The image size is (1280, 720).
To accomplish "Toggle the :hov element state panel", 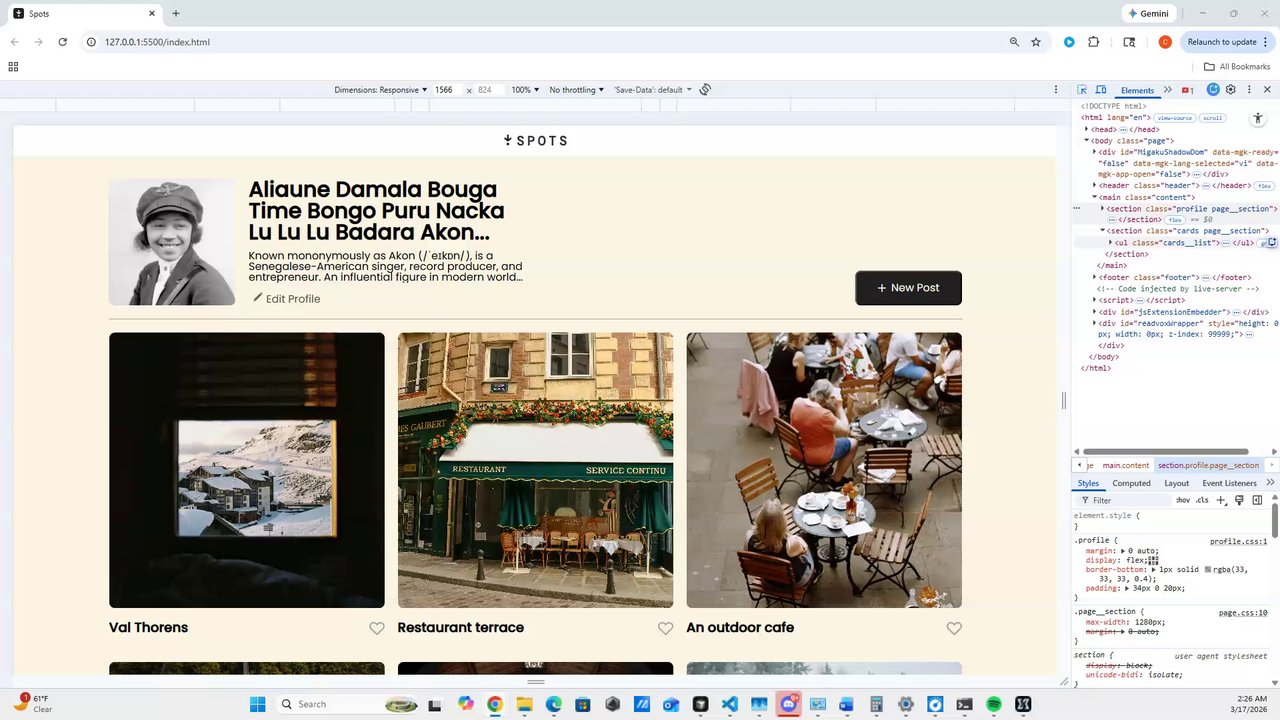I will tap(1183, 500).
